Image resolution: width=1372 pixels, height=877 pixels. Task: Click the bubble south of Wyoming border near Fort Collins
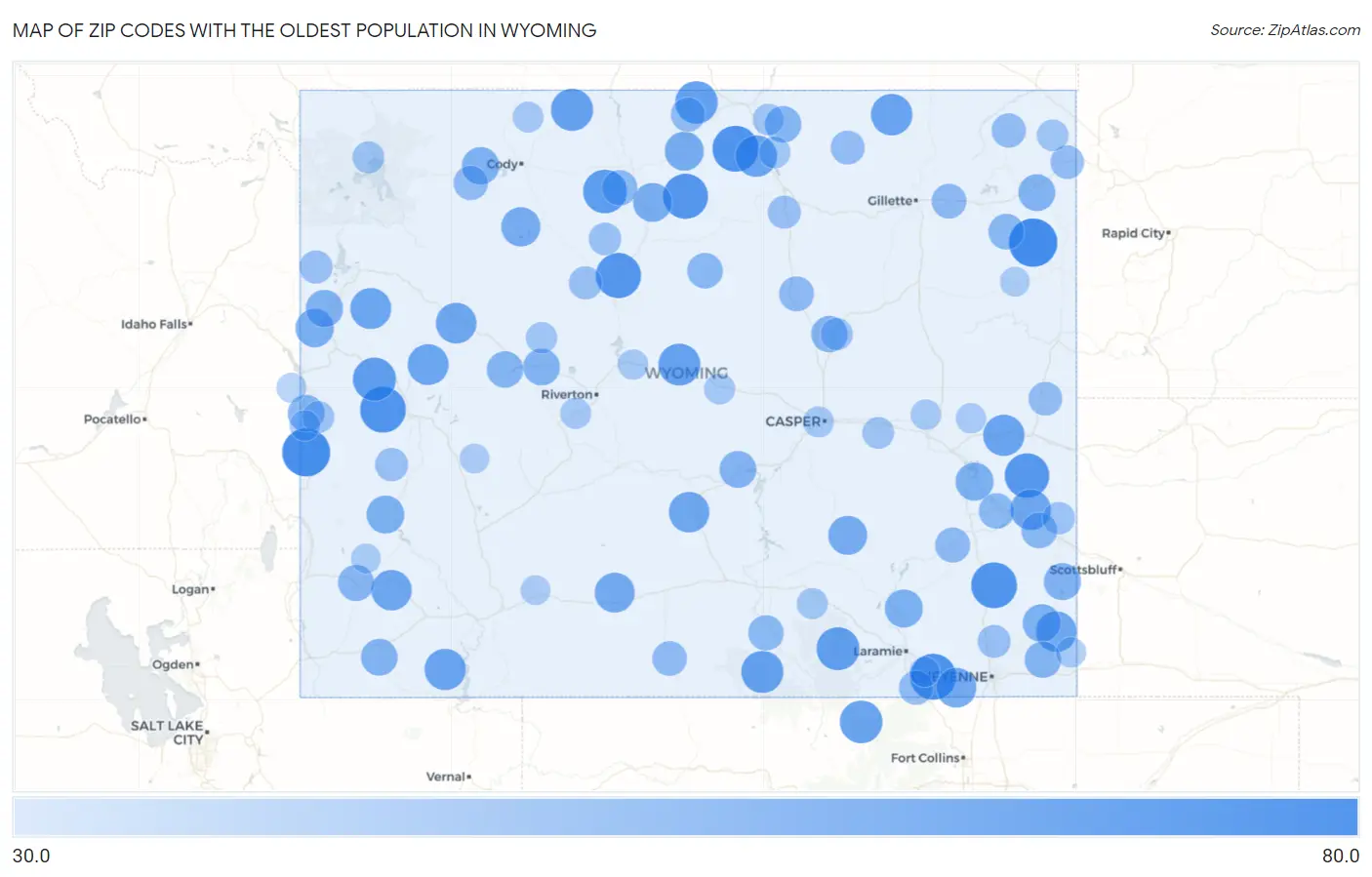(861, 722)
